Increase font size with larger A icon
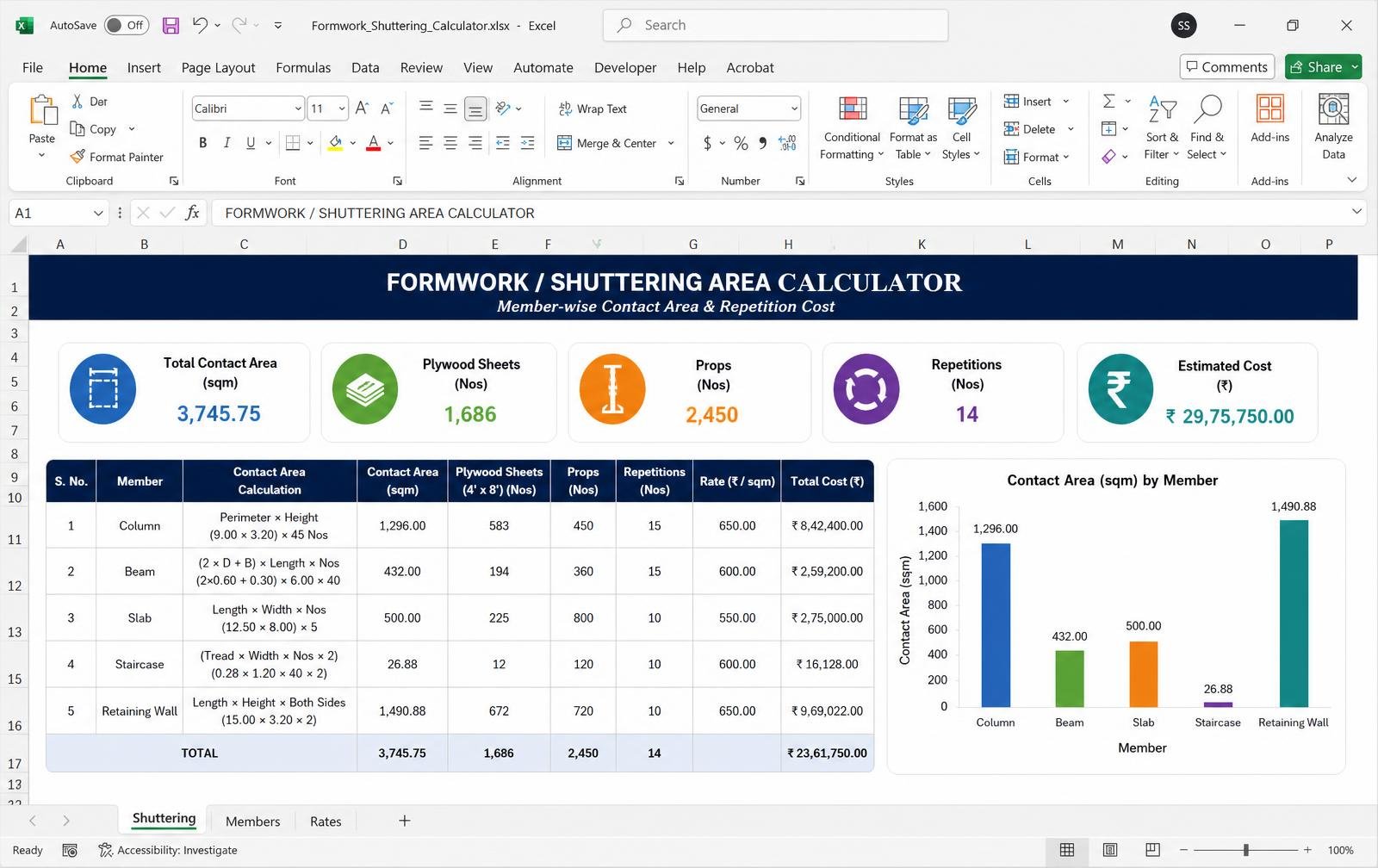 (362, 108)
